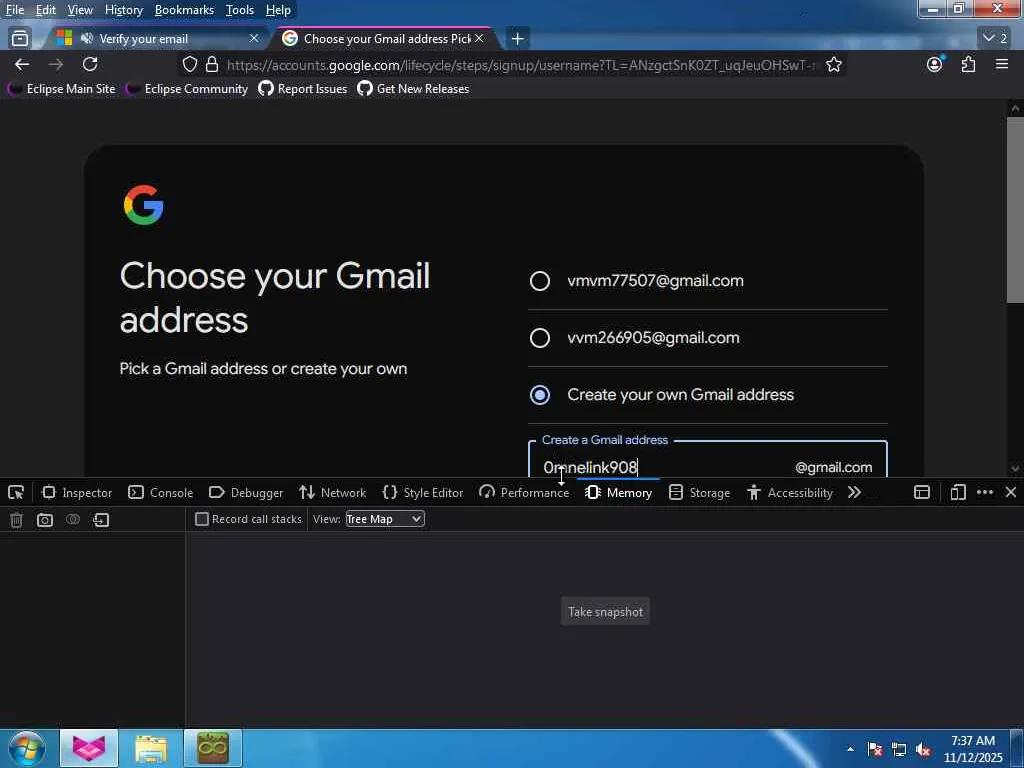Open the pink fox browser taskbar icon

tap(89, 748)
